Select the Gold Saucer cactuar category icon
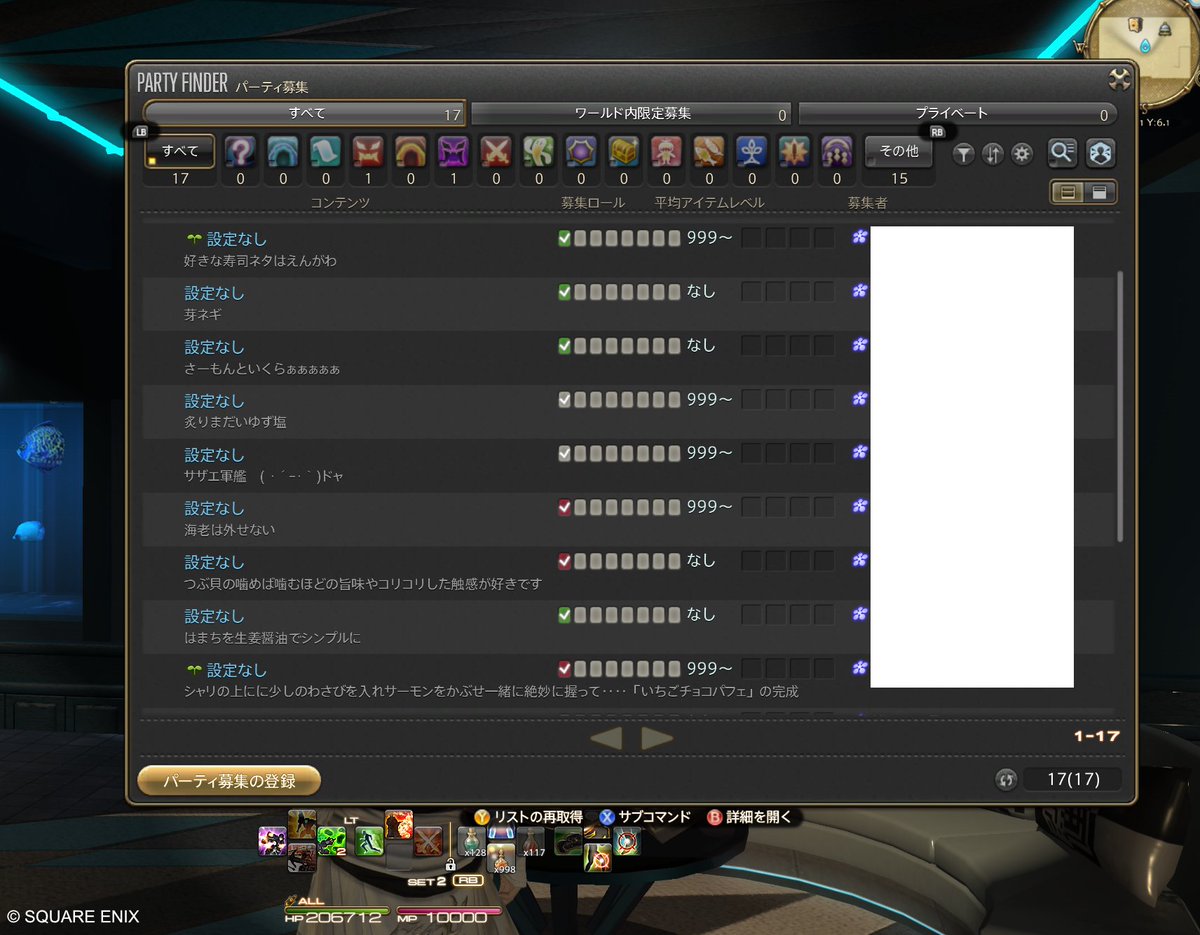The width and height of the screenshot is (1200, 935). pos(539,152)
